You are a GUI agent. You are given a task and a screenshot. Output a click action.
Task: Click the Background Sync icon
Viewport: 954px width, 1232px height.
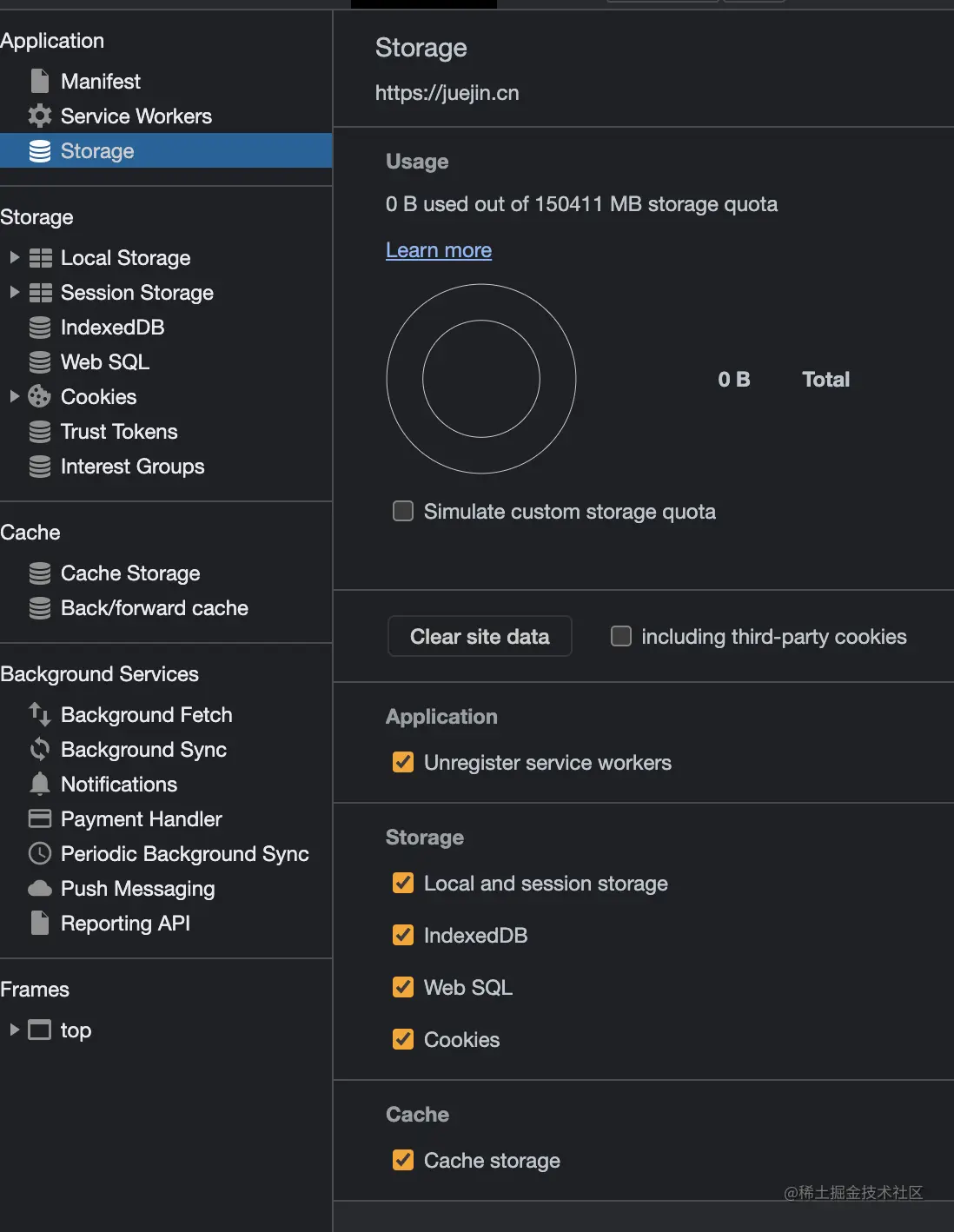[x=40, y=750]
